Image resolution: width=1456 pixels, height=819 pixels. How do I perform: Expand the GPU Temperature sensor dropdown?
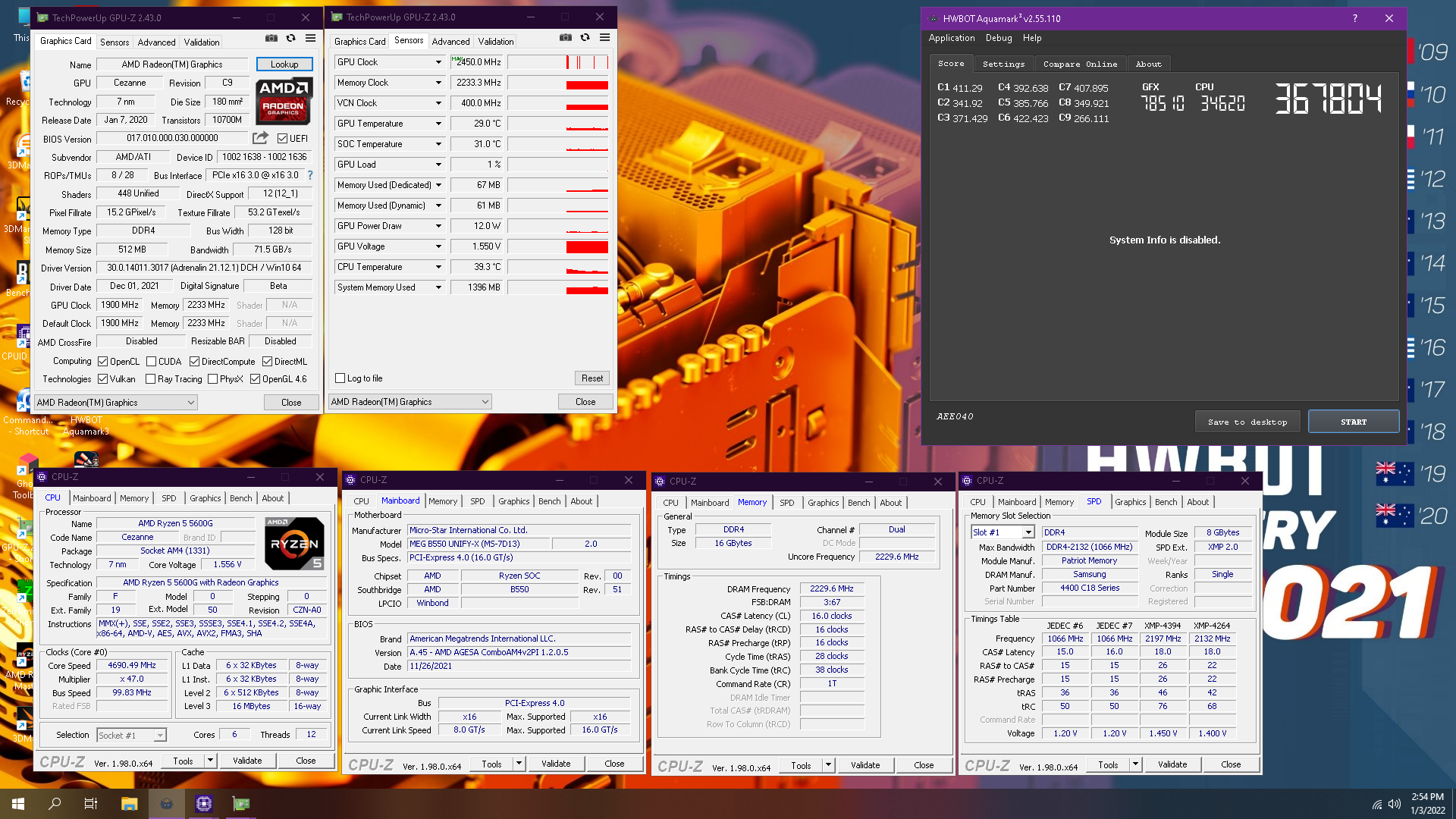438,124
